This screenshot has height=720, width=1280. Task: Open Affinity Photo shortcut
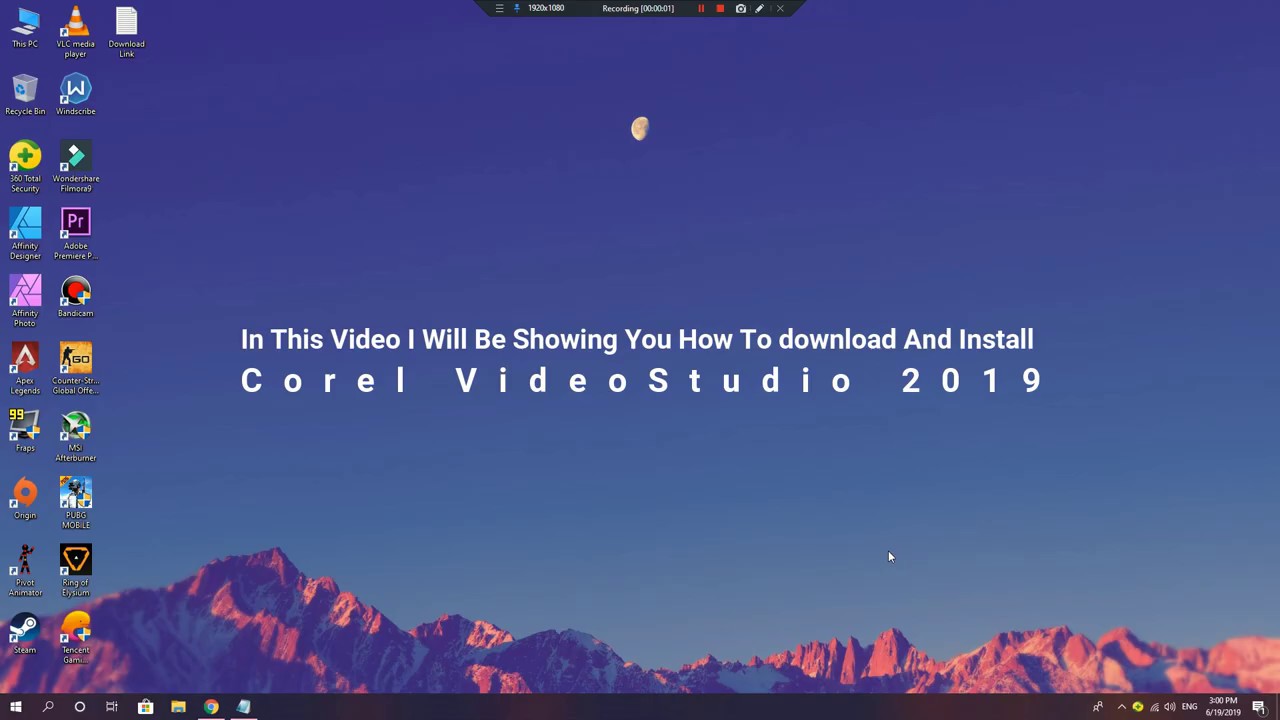coord(25,301)
